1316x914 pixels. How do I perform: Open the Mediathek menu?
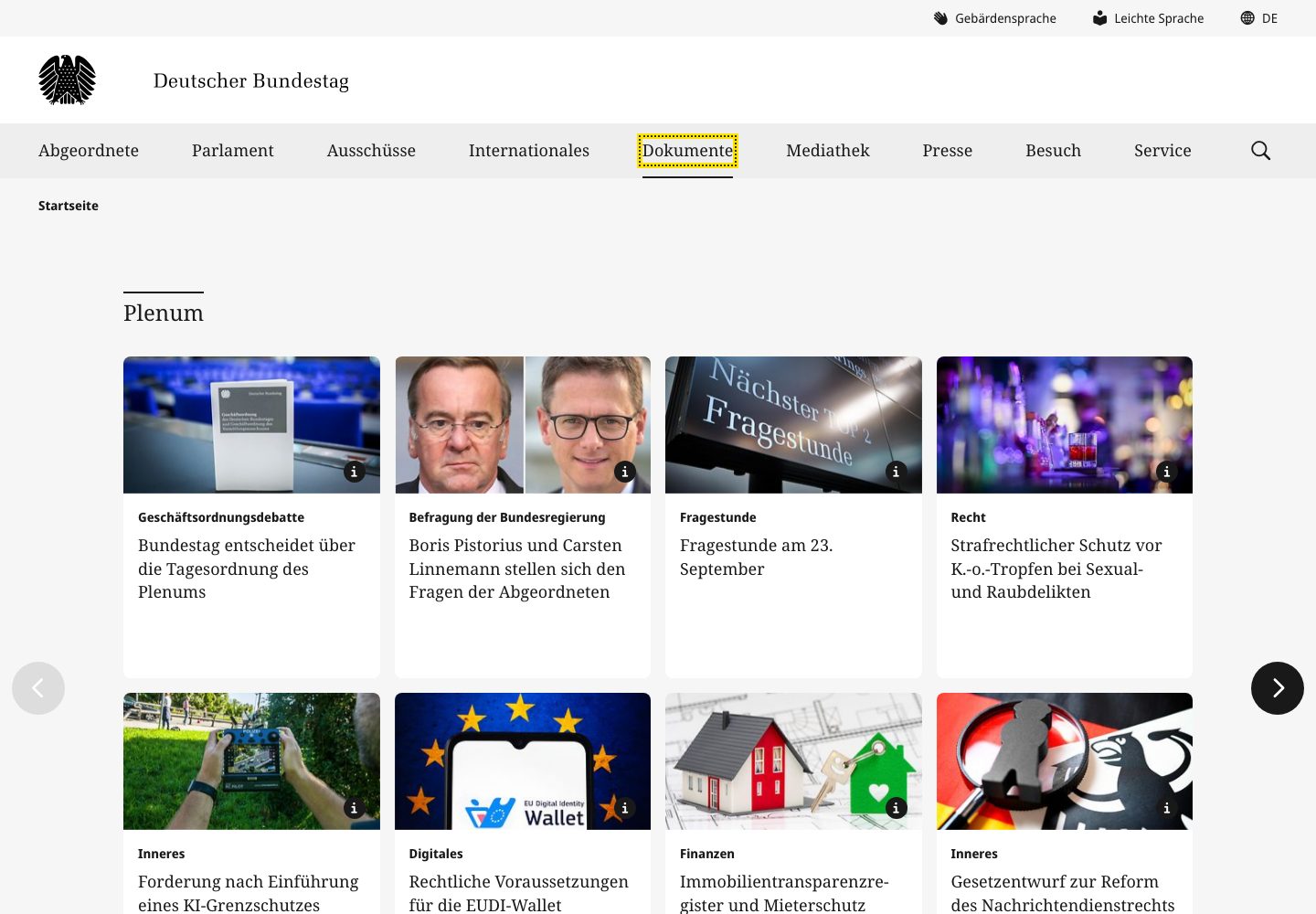828,151
